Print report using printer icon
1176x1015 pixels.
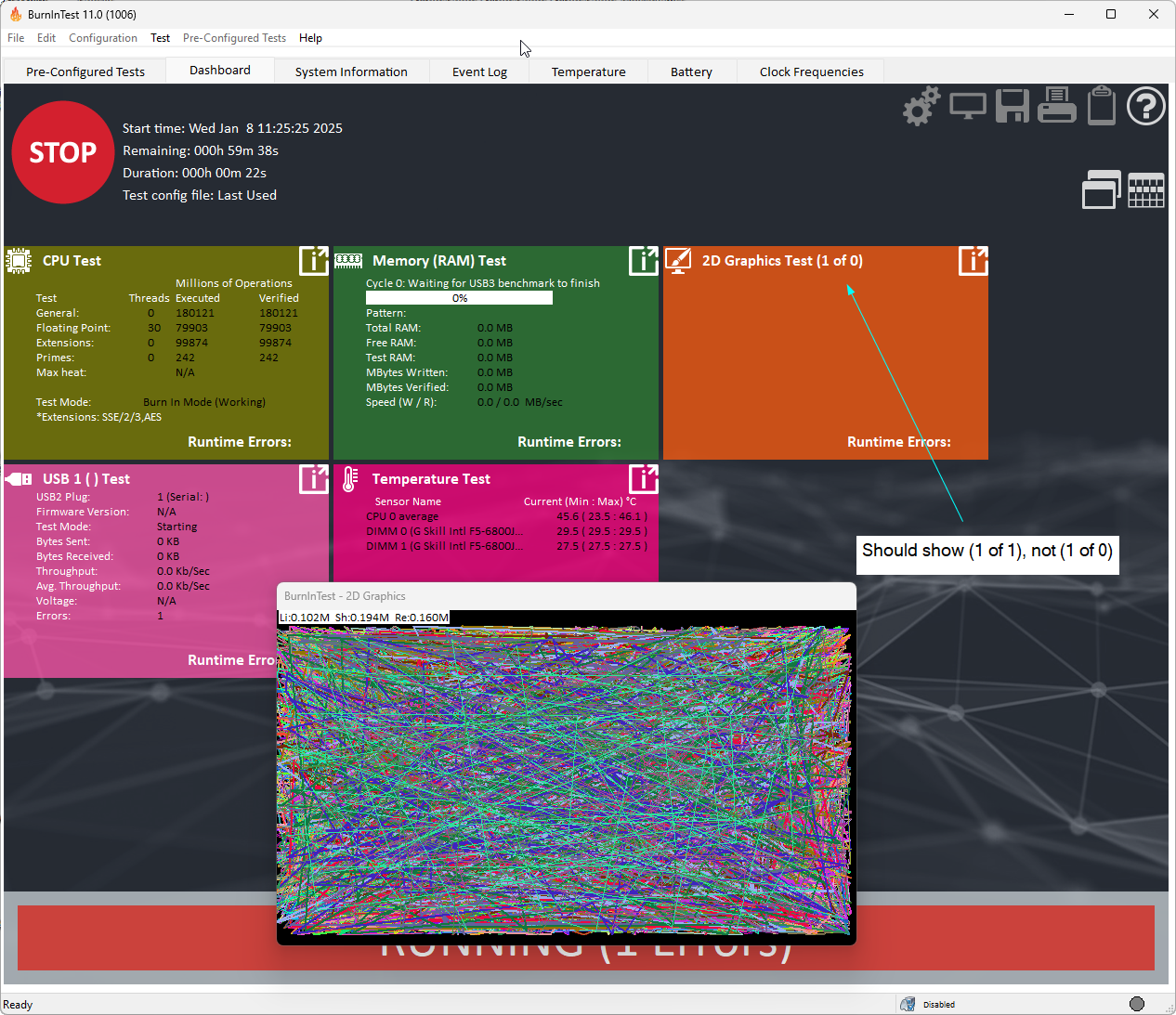[x=1057, y=105]
